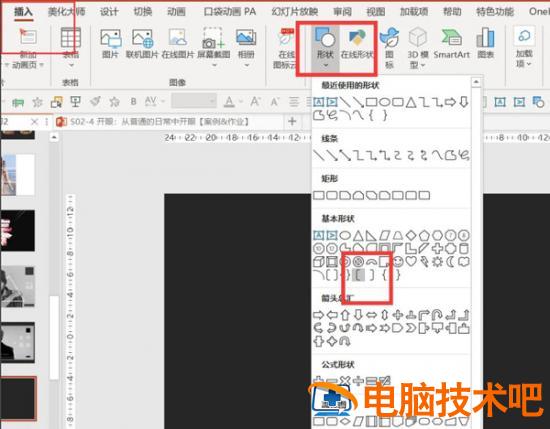Viewport: 550px width, 429px height.
Task: Click the font color A button
Action: coord(229,102)
